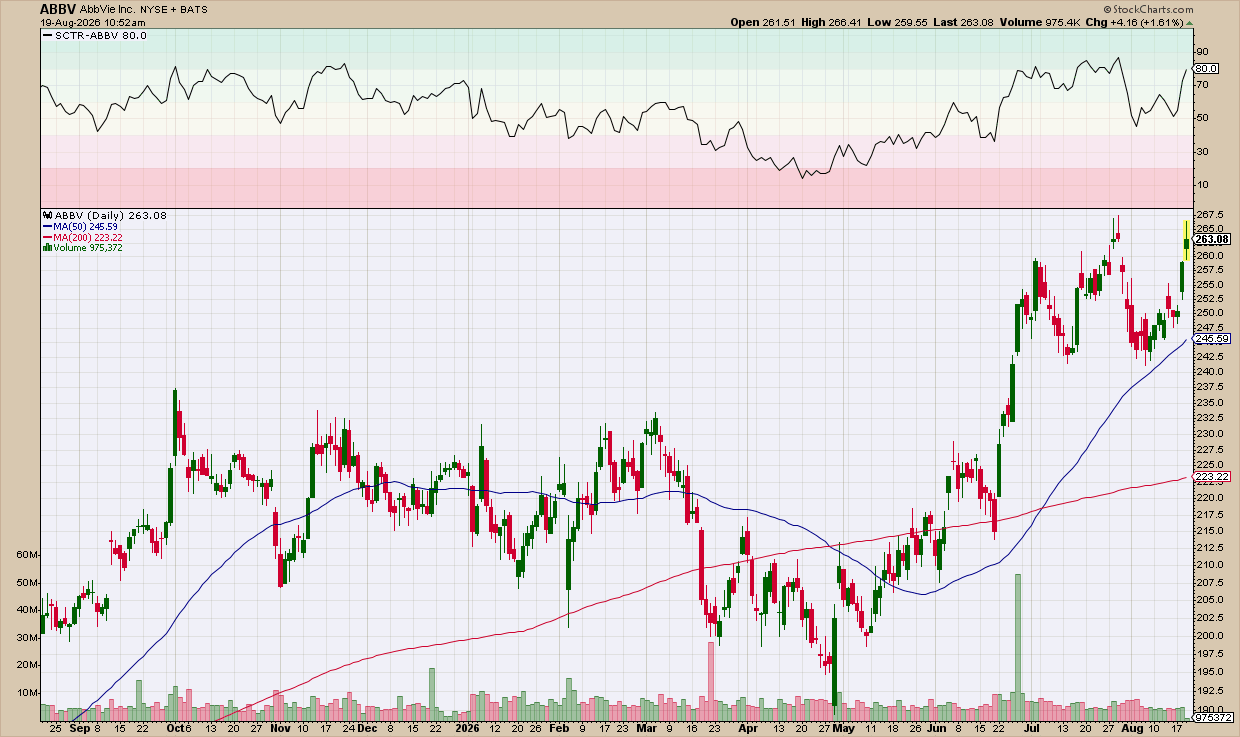Click the SCTR-ABBV 80.0 indicator legend
Viewport: 1240px width, 737px height.
97,36
